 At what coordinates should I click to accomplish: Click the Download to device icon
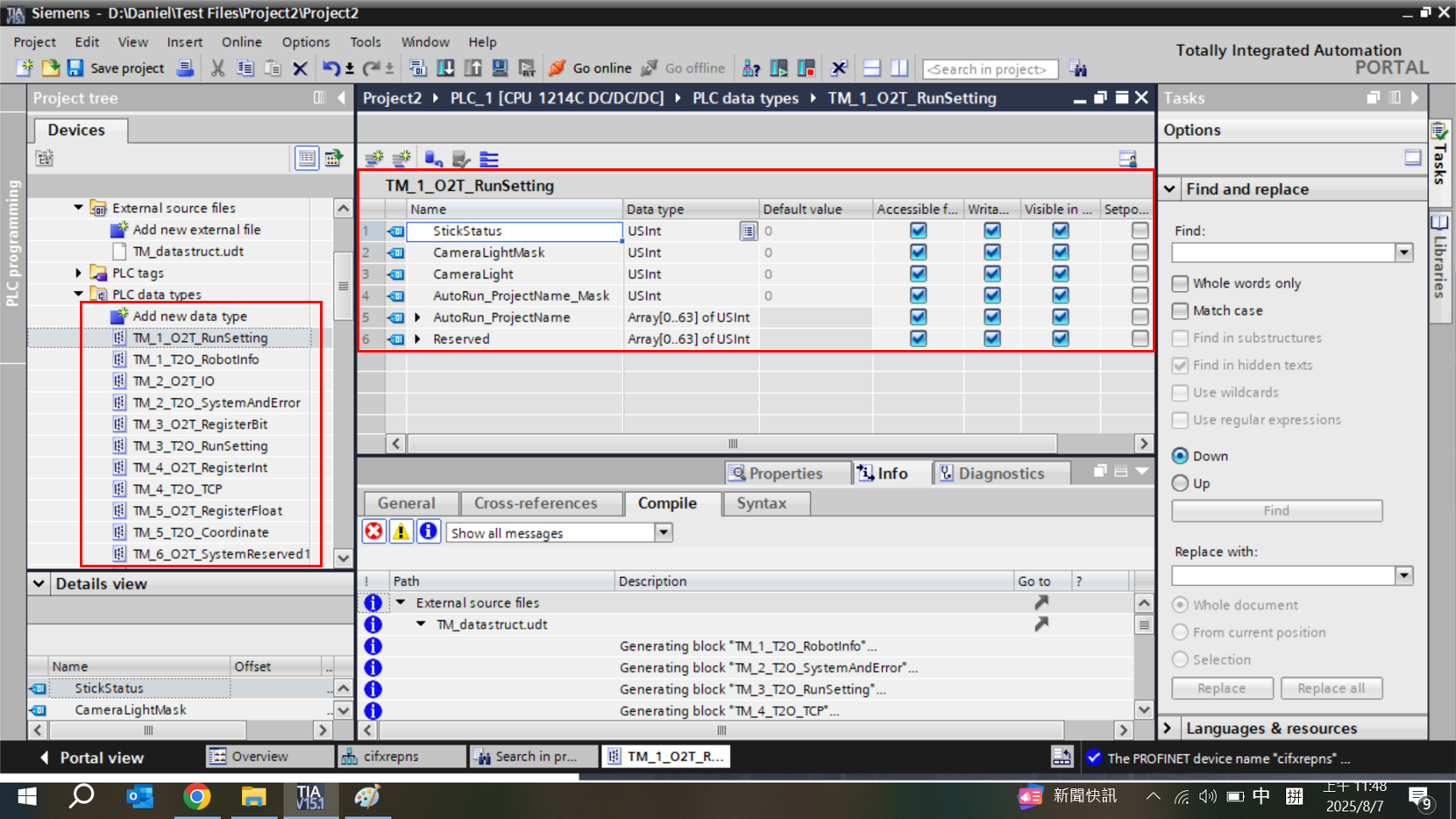pyautogui.click(x=445, y=68)
